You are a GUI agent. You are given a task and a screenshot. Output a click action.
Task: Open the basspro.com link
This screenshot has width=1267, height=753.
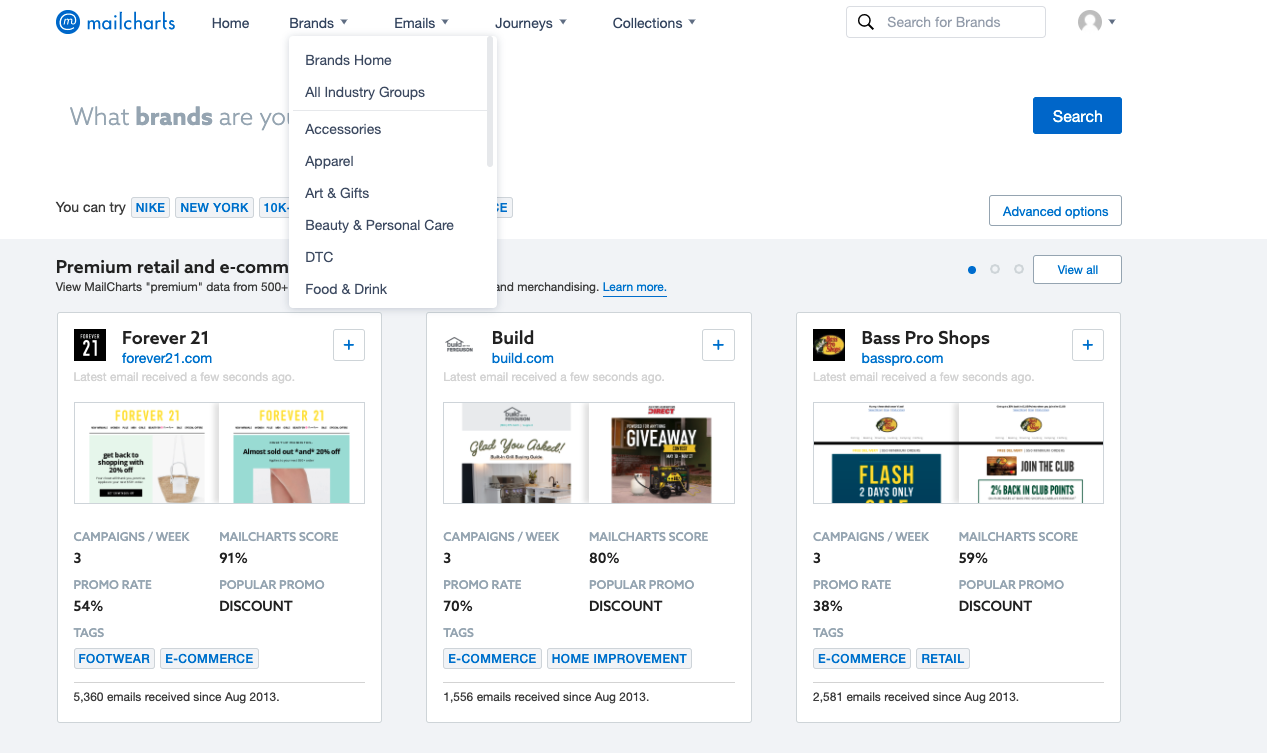902,358
